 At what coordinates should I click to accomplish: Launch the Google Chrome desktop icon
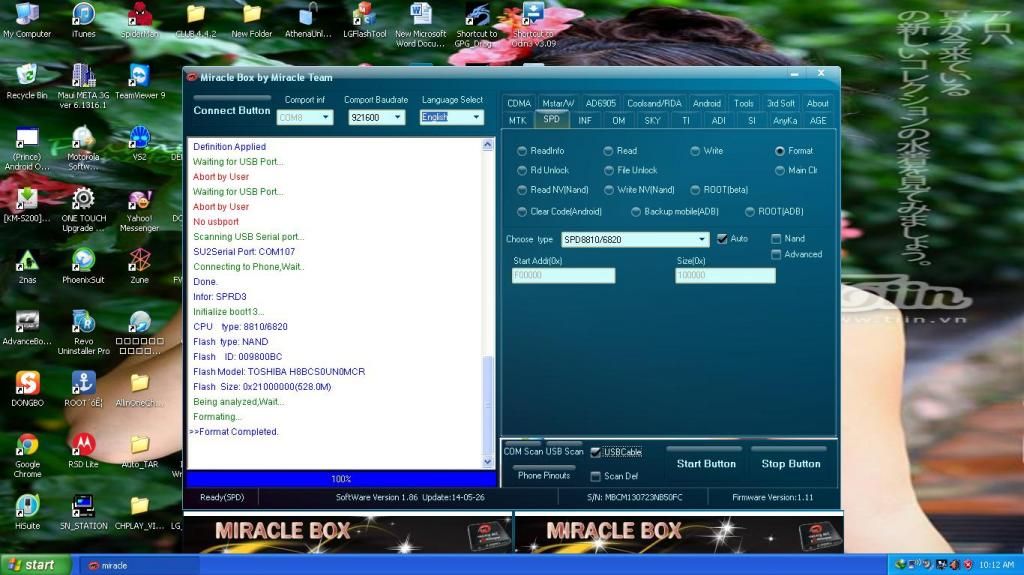pyautogui.click(x=27, y=455)
